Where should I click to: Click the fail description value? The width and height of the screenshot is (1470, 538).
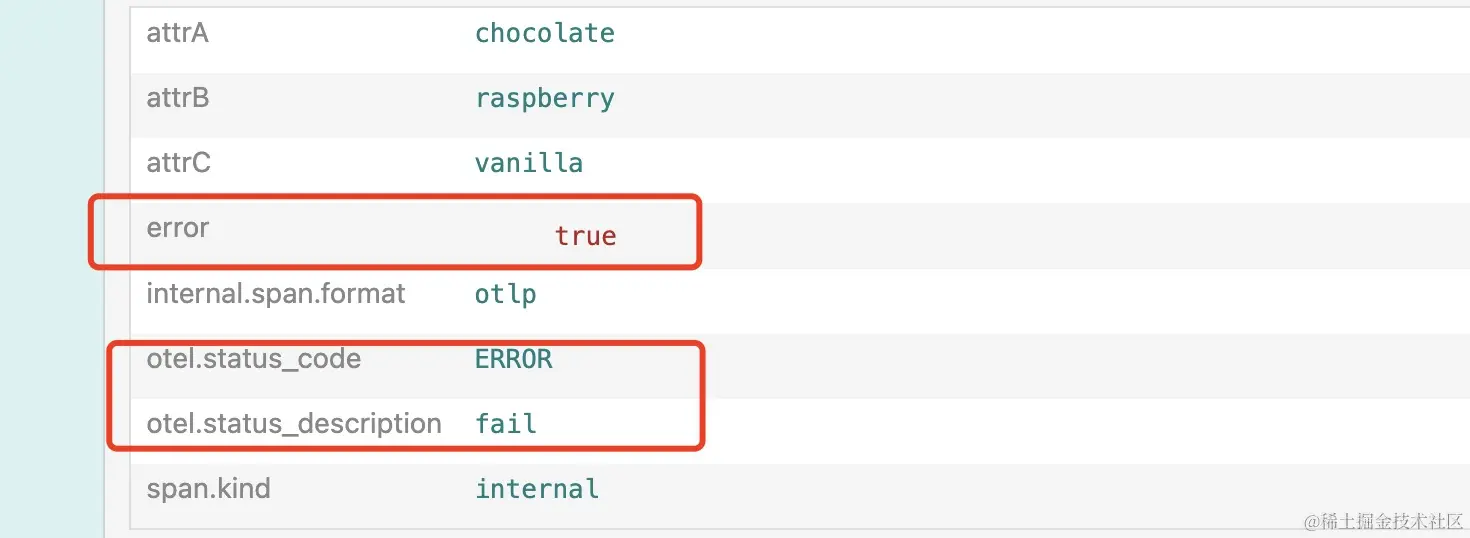[x=506, y=424]
